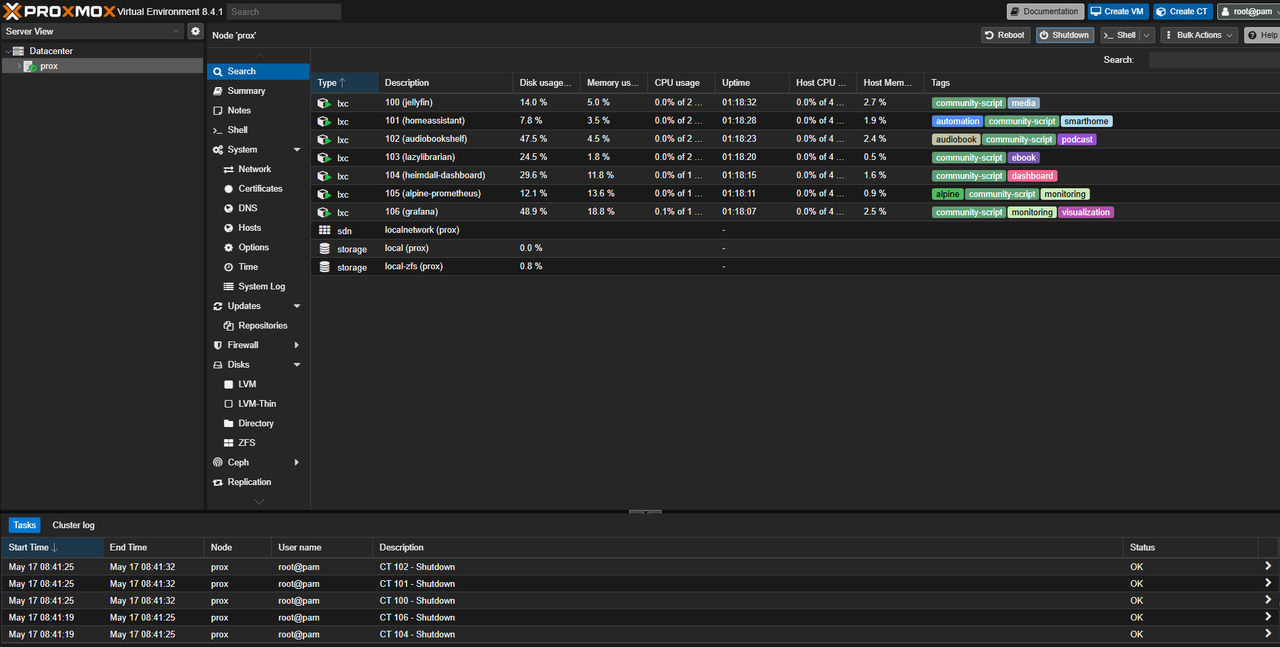Viewport: 1280px width, 647px height.
Task: Click the Datacenter server icon in the tree
Action: (19, 51)
